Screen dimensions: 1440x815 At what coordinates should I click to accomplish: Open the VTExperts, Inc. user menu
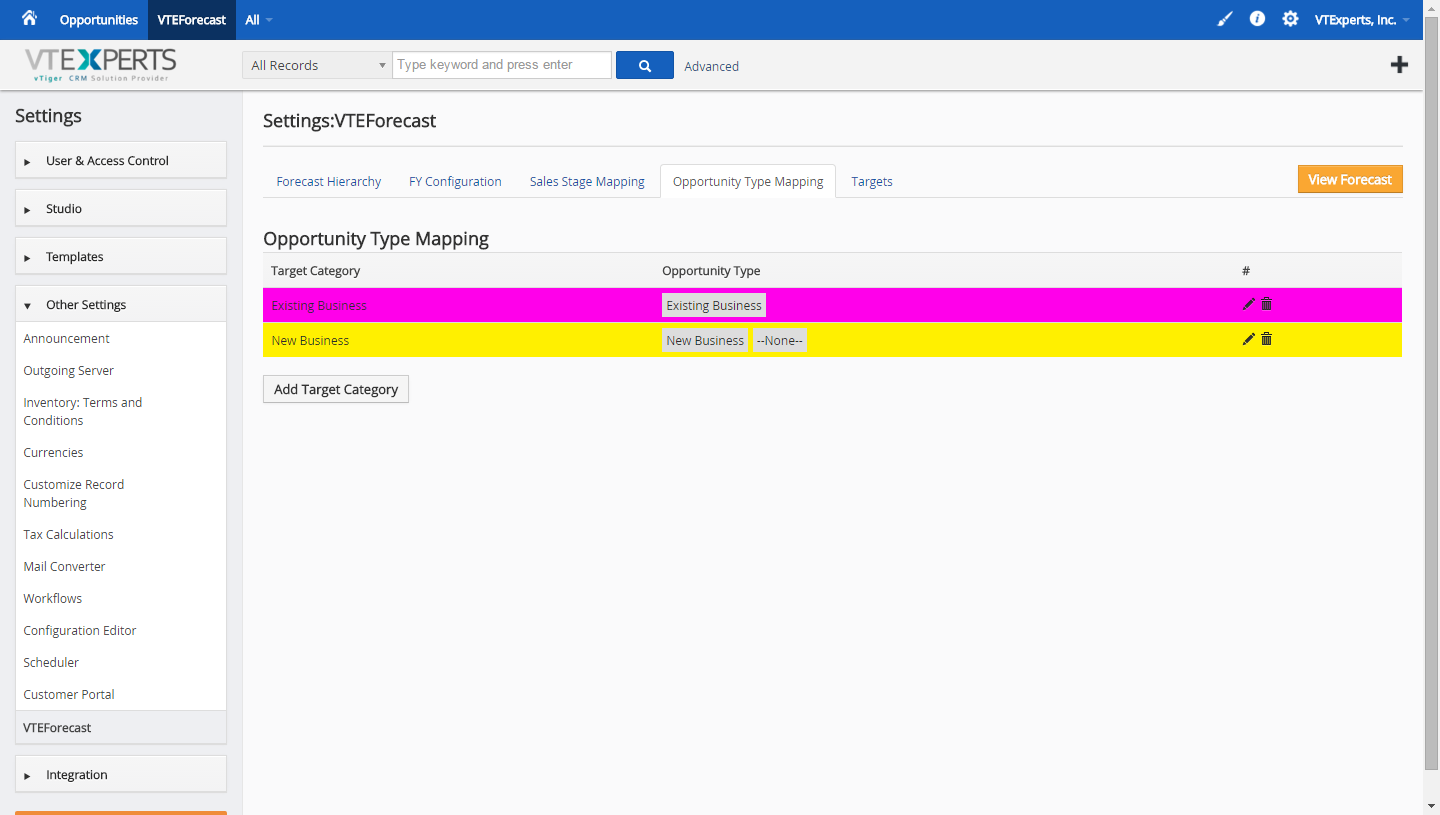[x=1362, y=20]
